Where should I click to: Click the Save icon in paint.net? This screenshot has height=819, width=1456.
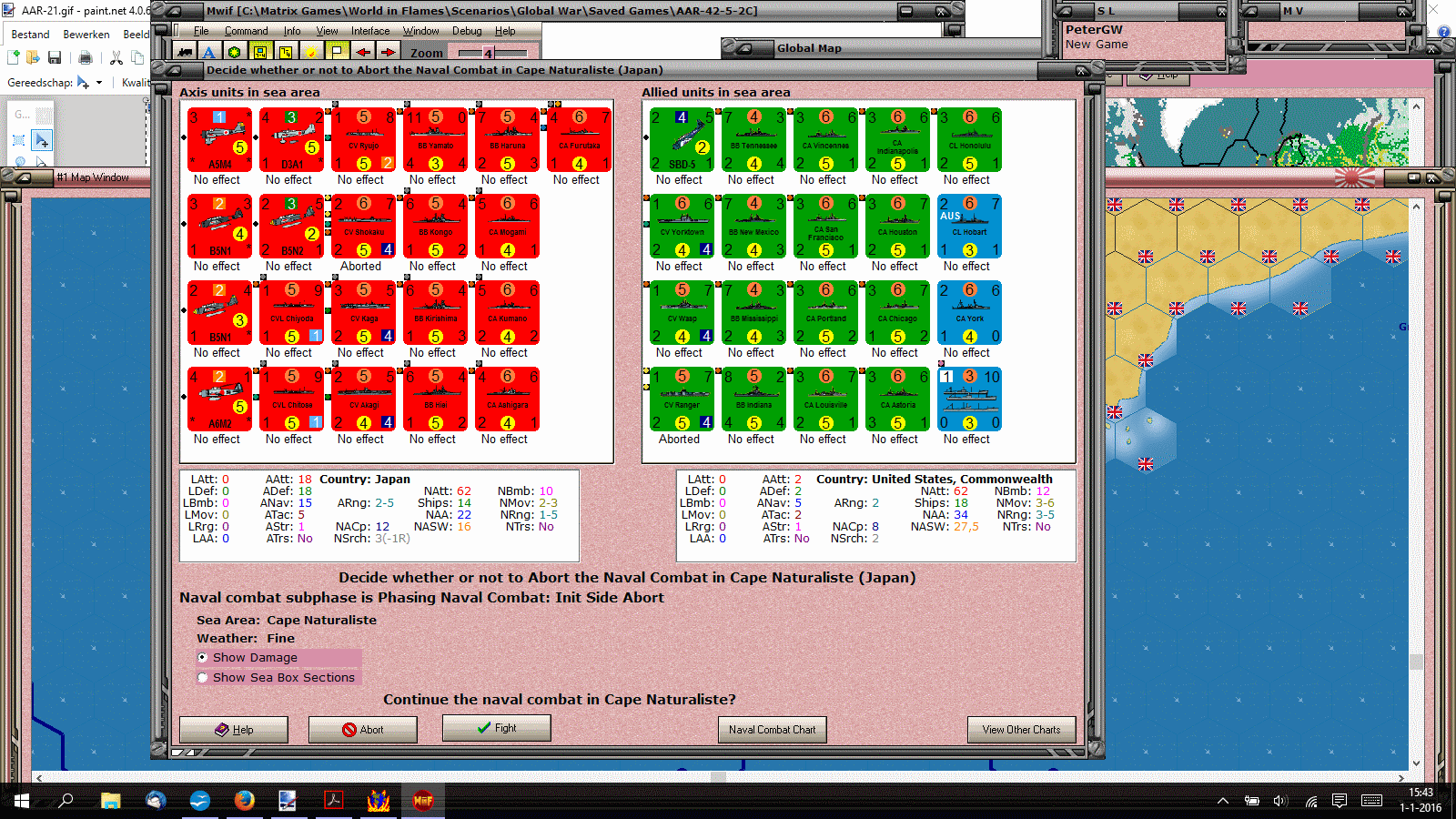(55, 57)
